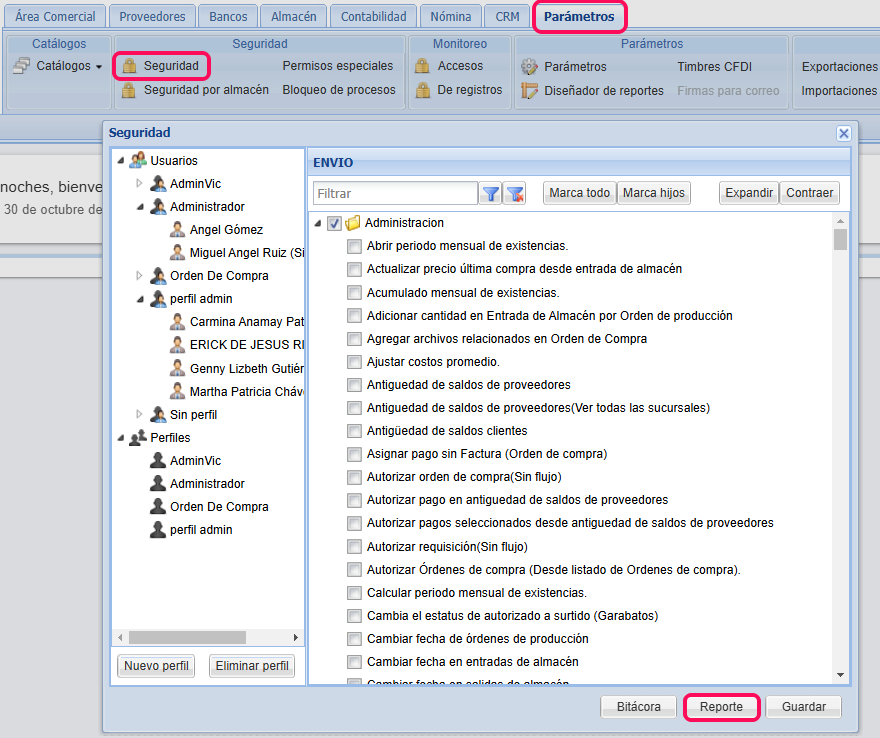The height and width of the screenshot is (738, 880).
Task: Click the horizontal scrollbar in users tree
Action: click(x=187, y=637)
